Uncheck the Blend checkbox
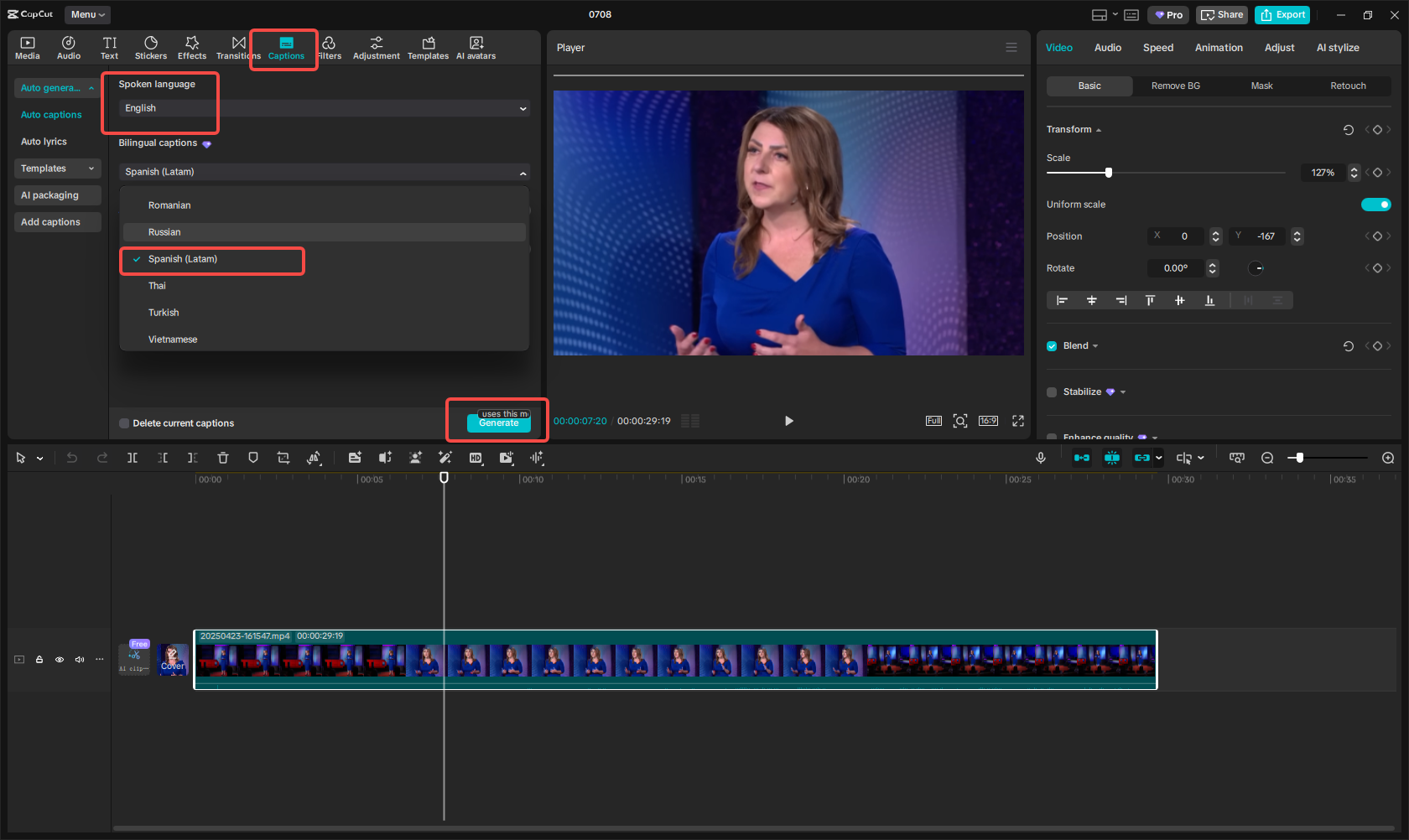Viewport: 1409px width, 840px height. (x=1052, y=346)
